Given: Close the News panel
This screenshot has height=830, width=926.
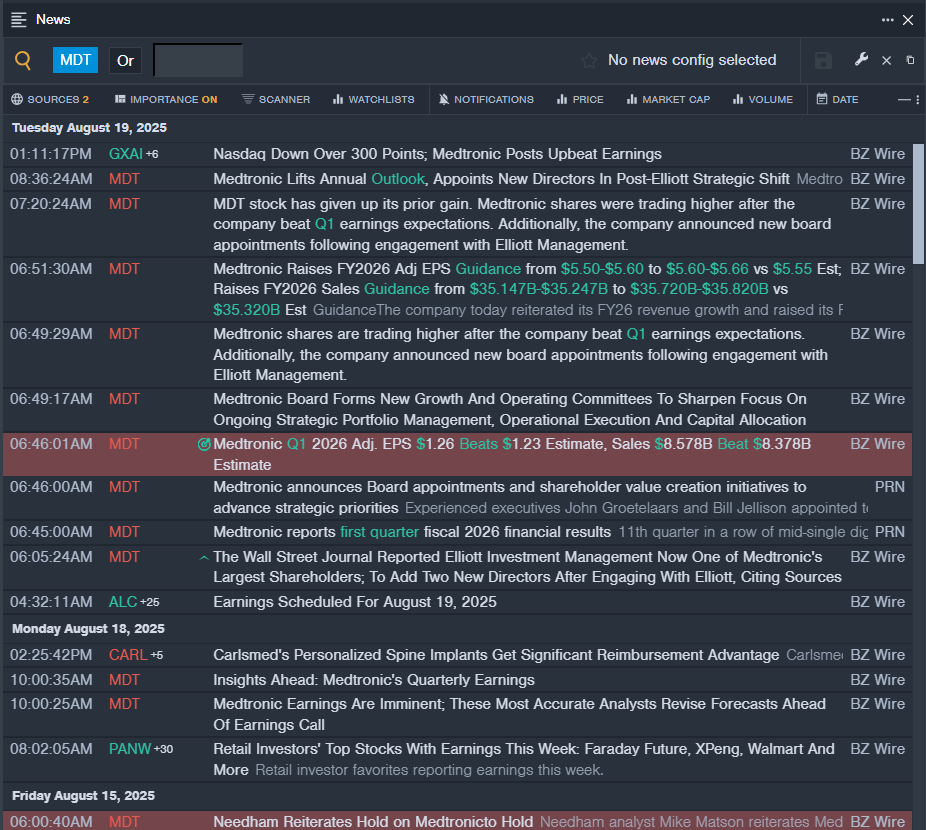Looking at the screenshot, I should 908,20.
